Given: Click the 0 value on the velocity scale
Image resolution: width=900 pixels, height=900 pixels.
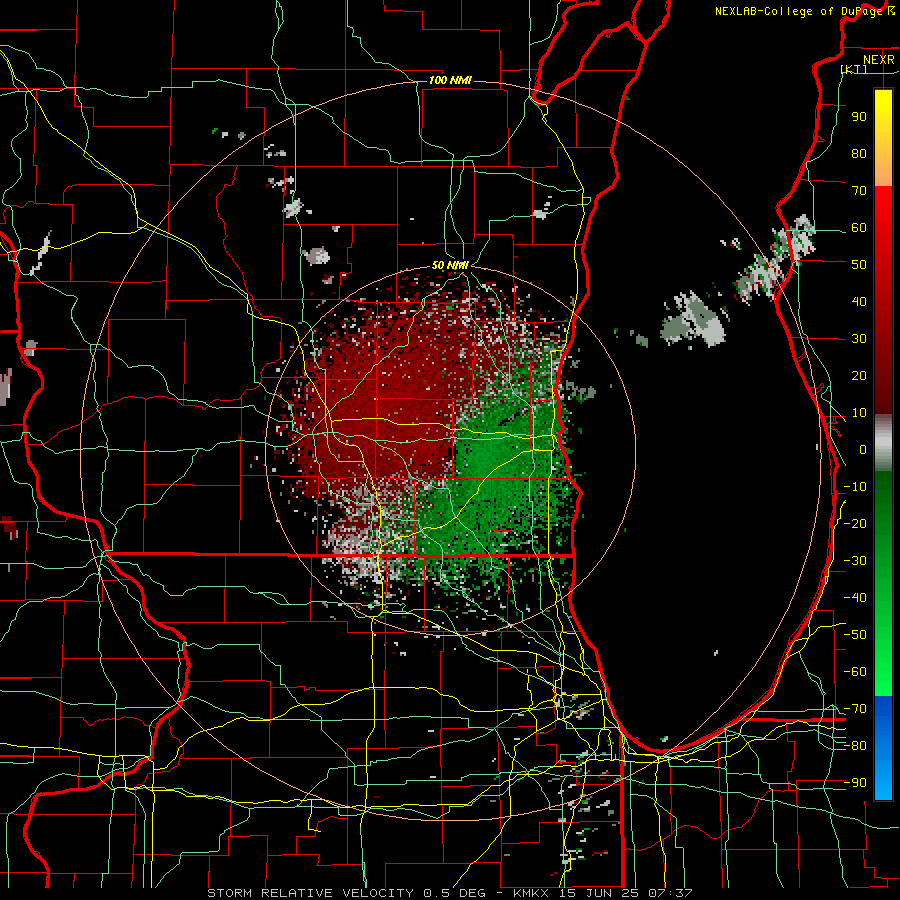Looking at the screenshot, I should coord(863,449).
